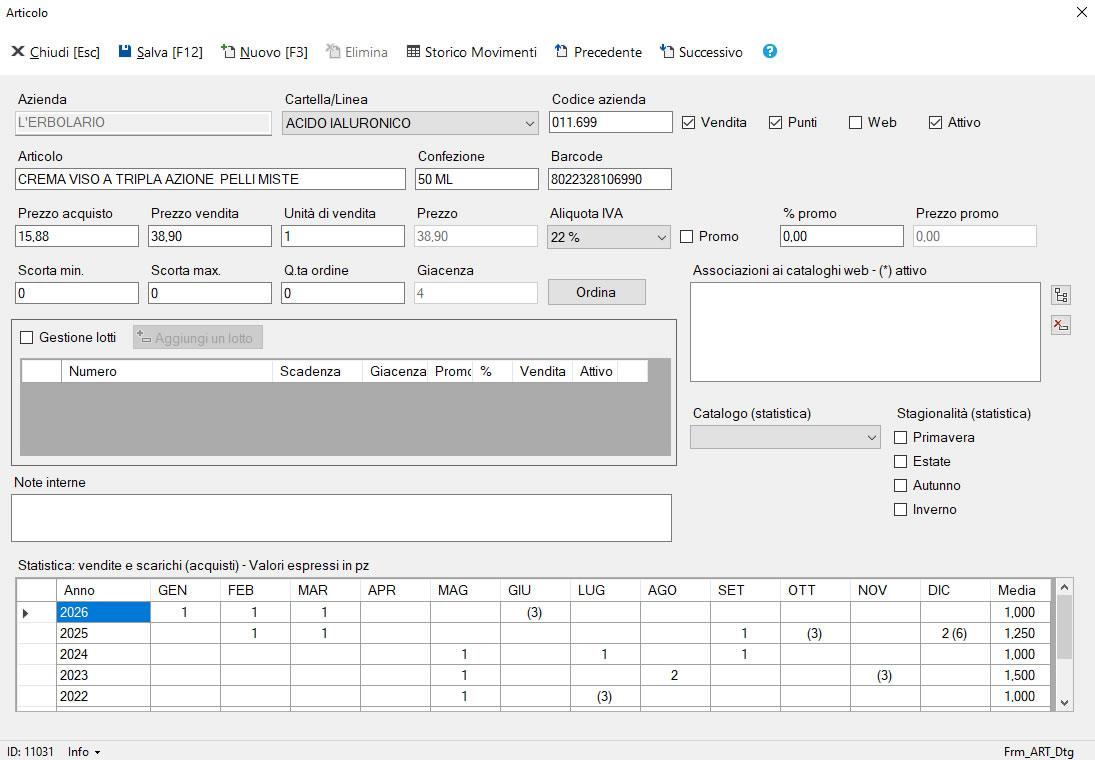
Task: Open the blue help question mark
Action: pos(770,51)
